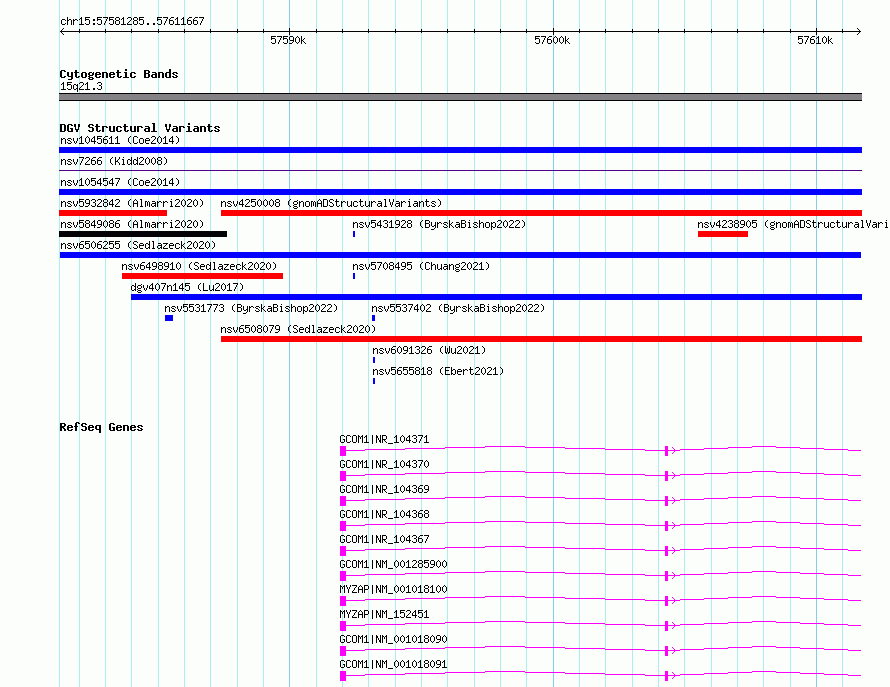Select dgv407n145 (Lu2017) label
890x687 pixels.
(x=187, y=287)
